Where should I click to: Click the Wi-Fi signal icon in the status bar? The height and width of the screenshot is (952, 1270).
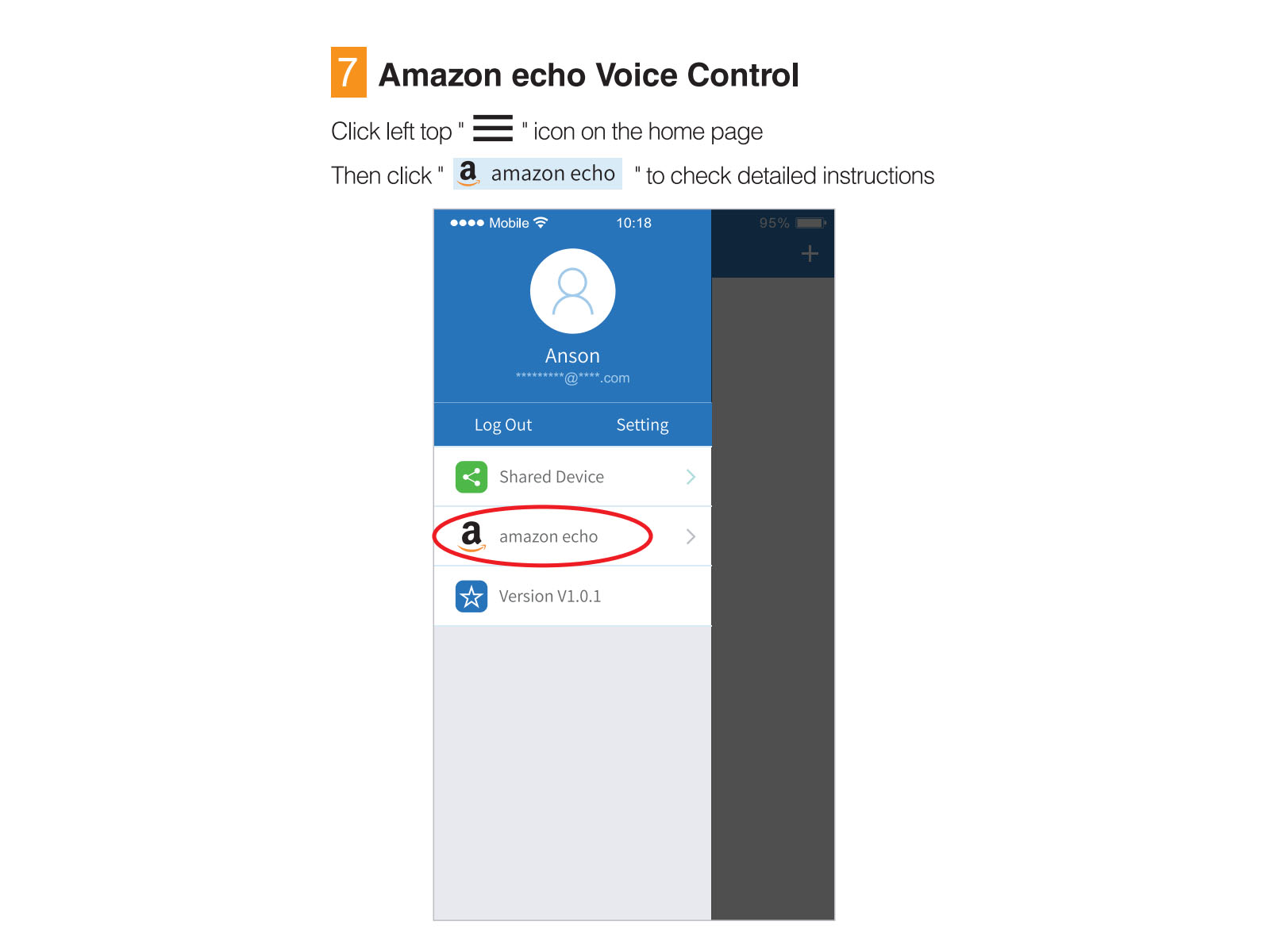point(541,222)
